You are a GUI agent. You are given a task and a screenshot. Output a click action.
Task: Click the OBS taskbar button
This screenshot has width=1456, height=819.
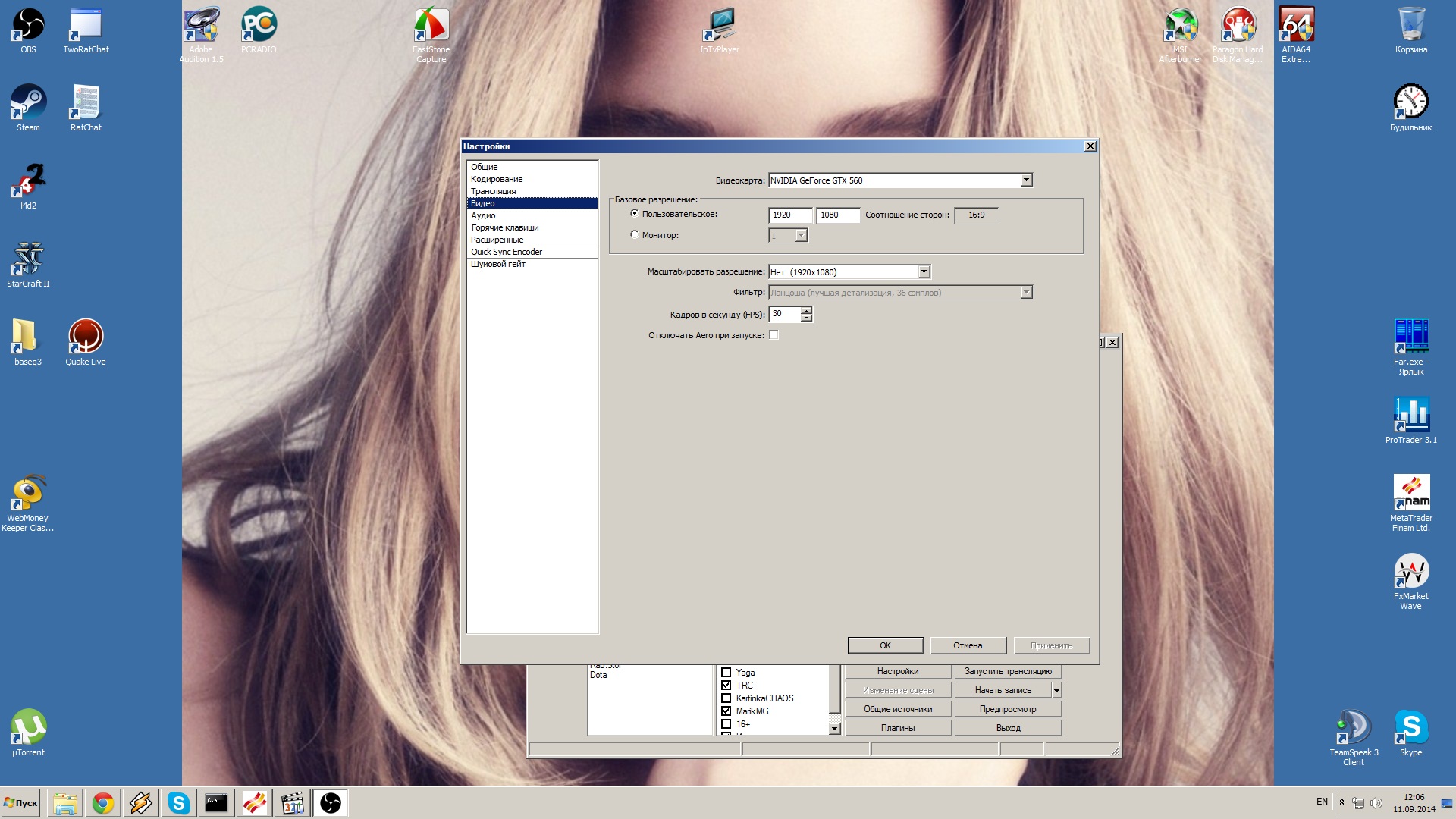pos(331,803)
